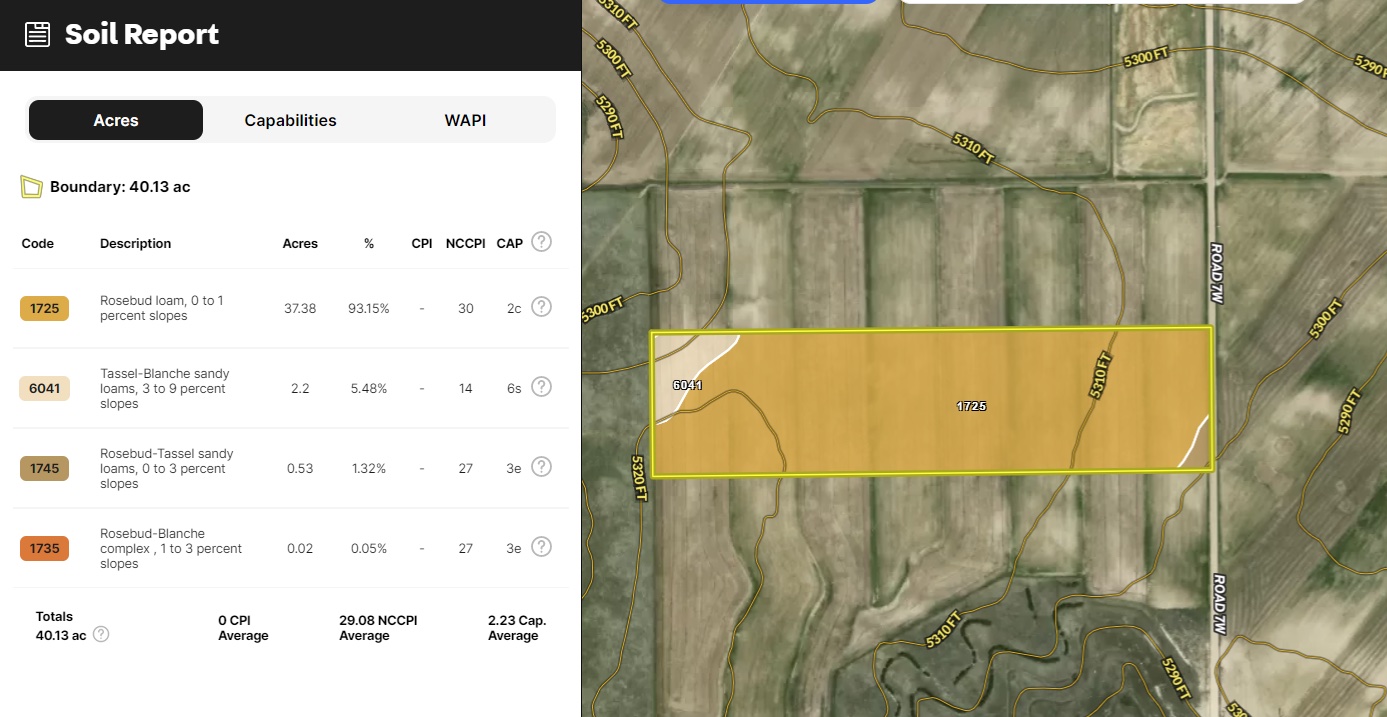
Task: Click help icon beside Totals acreage
Action: coord(101,635)
